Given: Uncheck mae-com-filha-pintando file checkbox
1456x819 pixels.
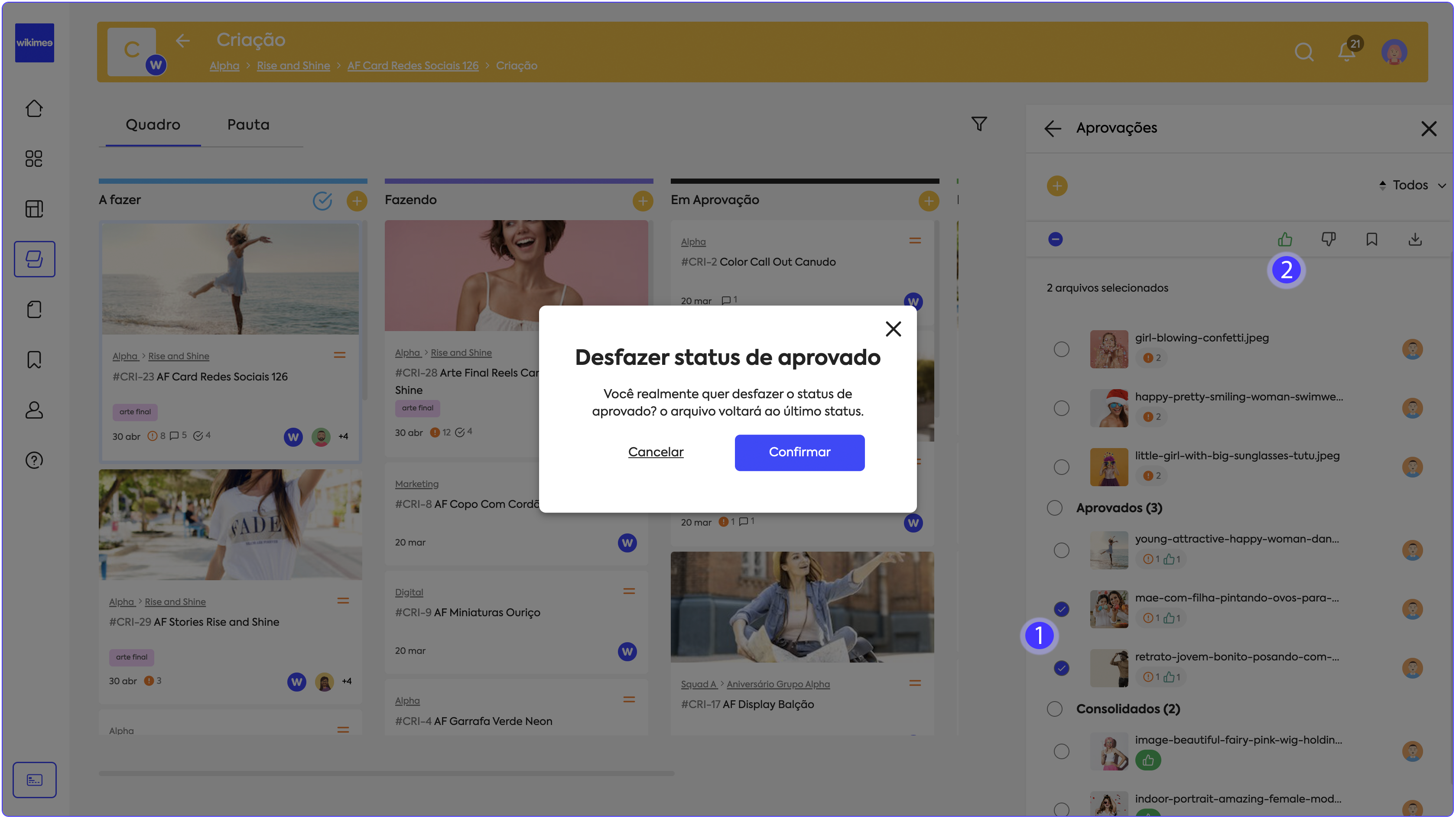Looking at the screenshot, I should click(1062, 609).
